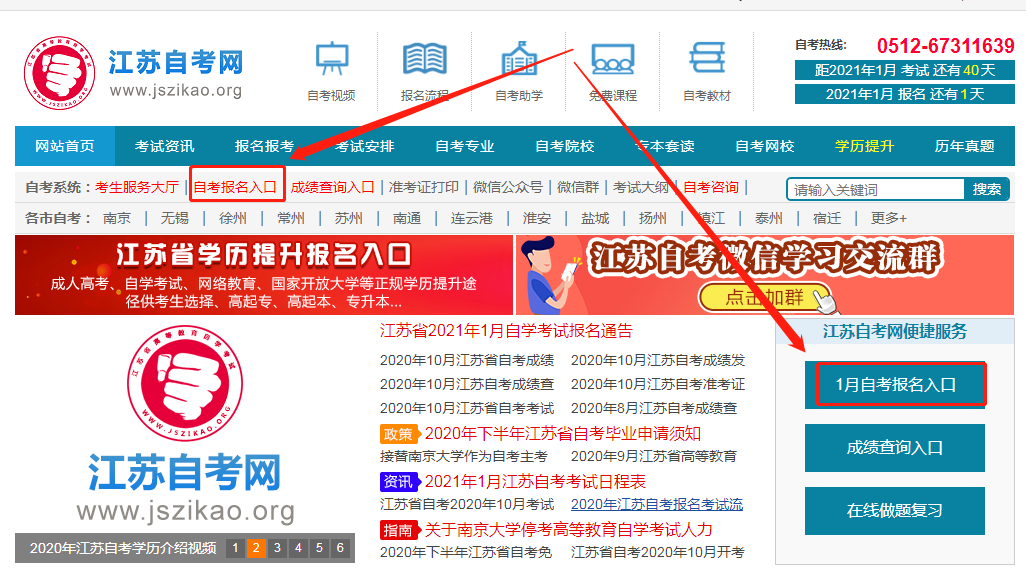Select 宿迁 city link

click(826, 218)
